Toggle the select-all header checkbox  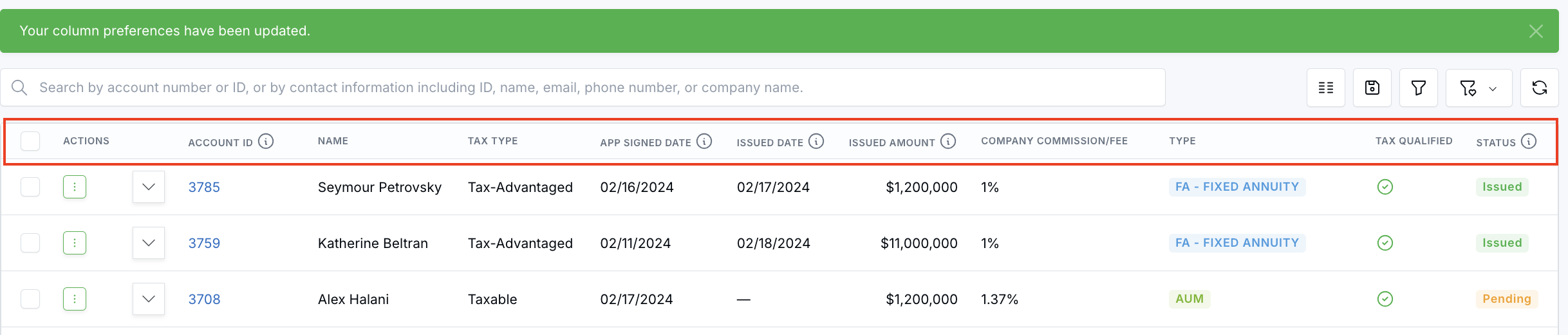30,141
